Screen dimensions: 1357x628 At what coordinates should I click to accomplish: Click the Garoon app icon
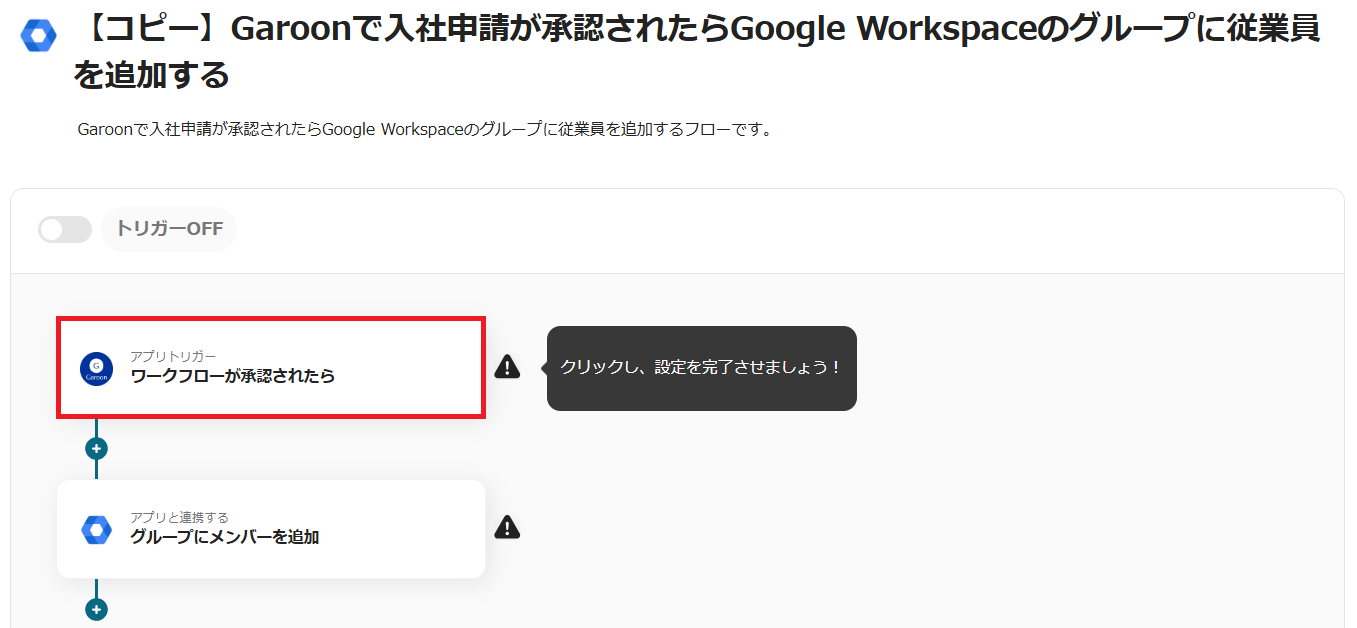tap(97, 369)
